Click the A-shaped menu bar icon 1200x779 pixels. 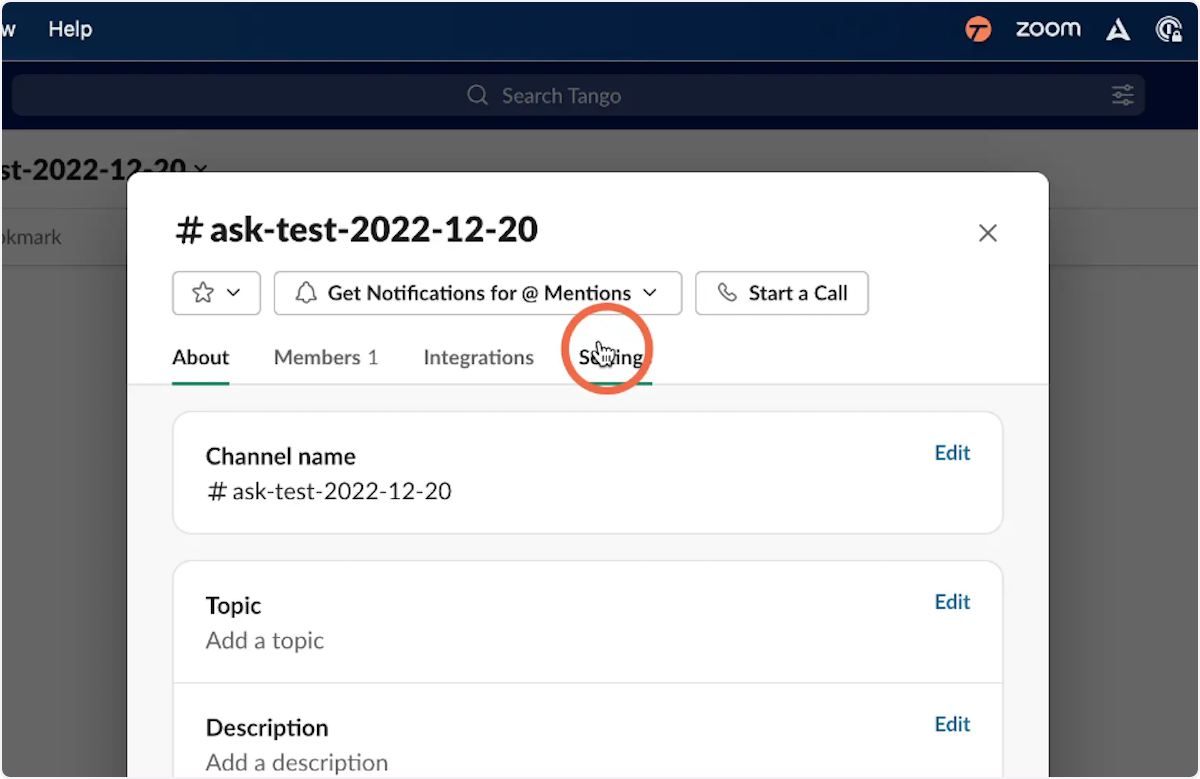(x=1118, y=30)
